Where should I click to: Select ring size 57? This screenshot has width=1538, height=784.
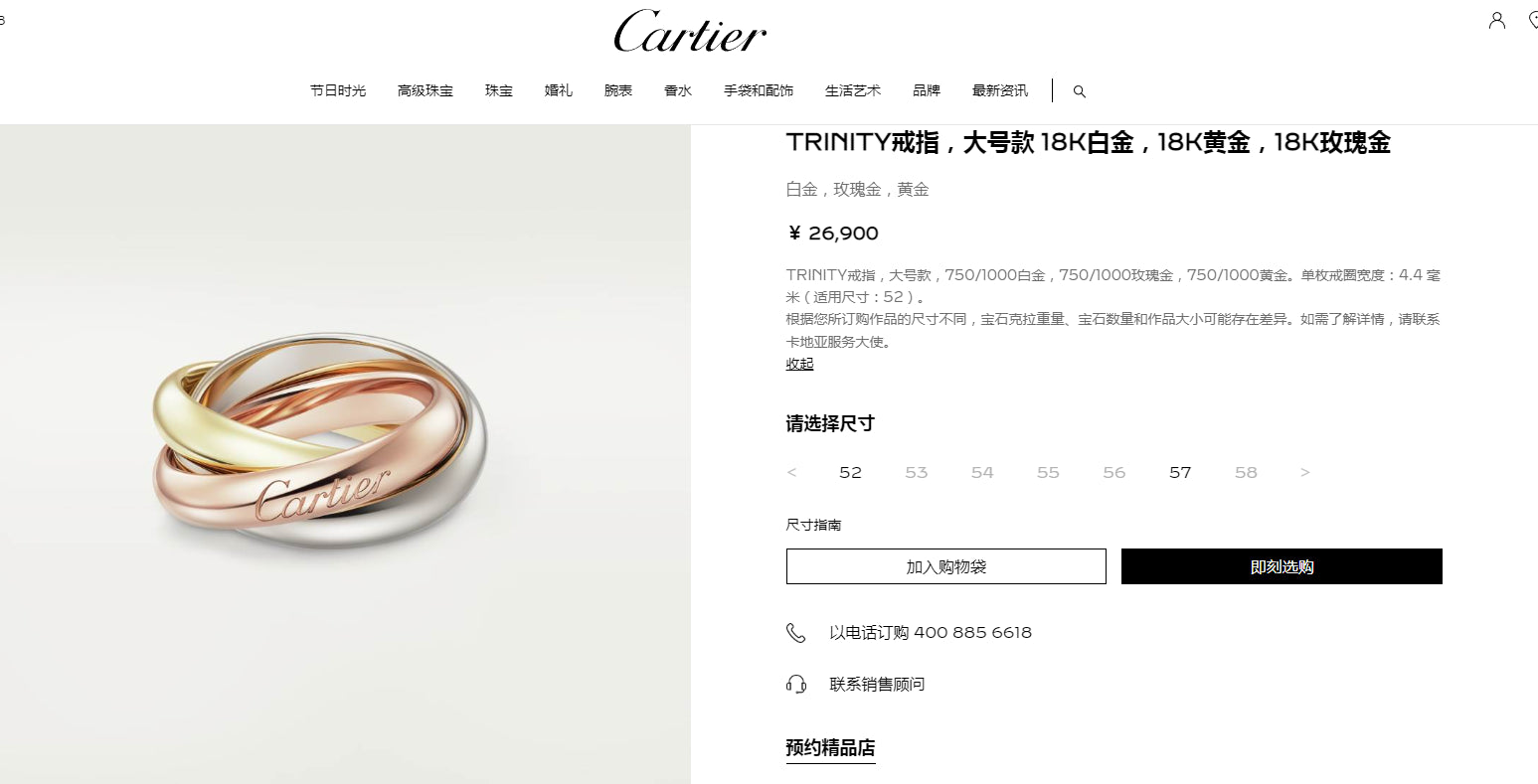pyautogui.click(x=1180, y=473)
